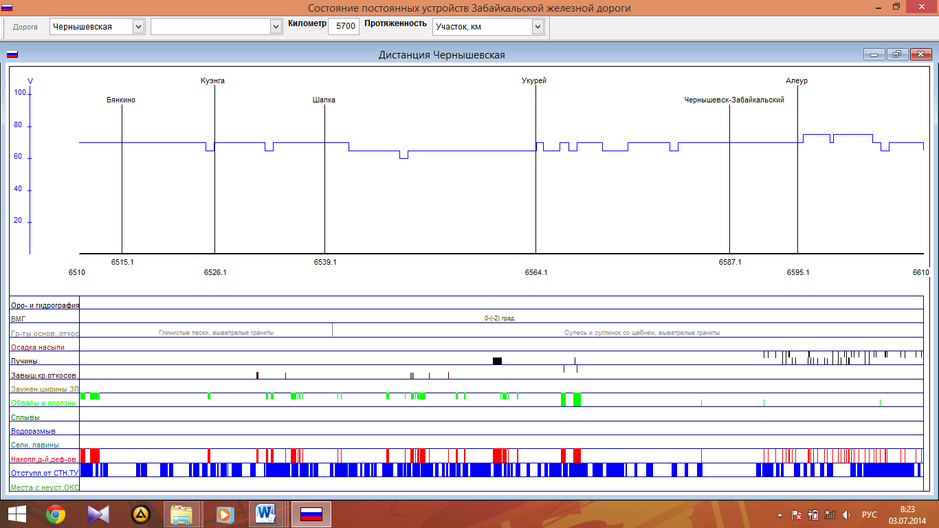Switch to Microsoft Word in taskbar

click(266, 514)
